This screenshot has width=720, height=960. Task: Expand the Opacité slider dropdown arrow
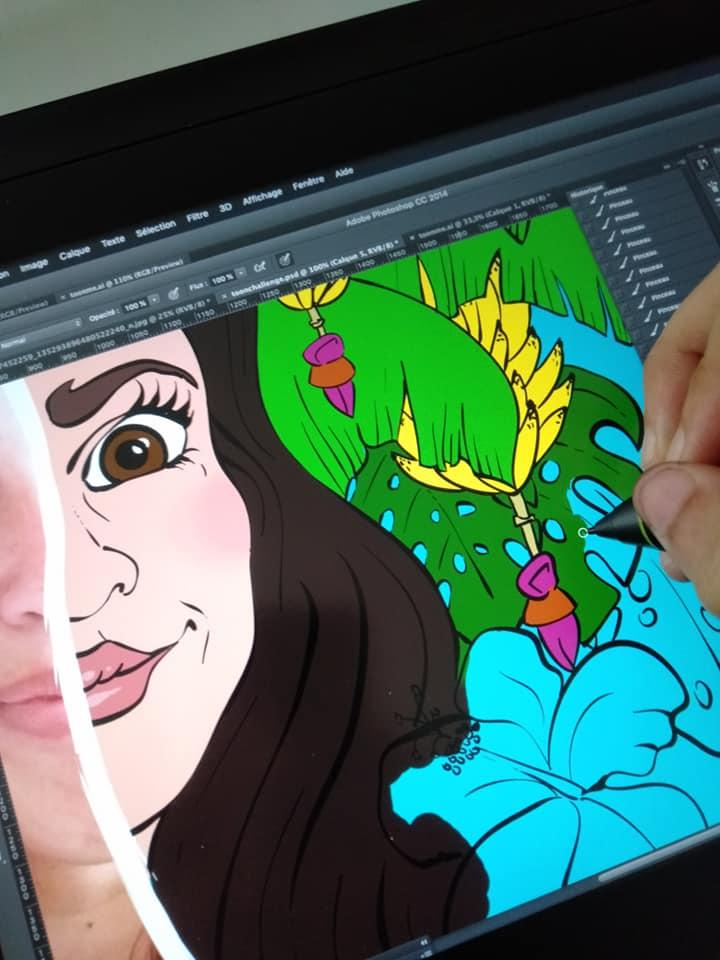click(x=155, y=299)
